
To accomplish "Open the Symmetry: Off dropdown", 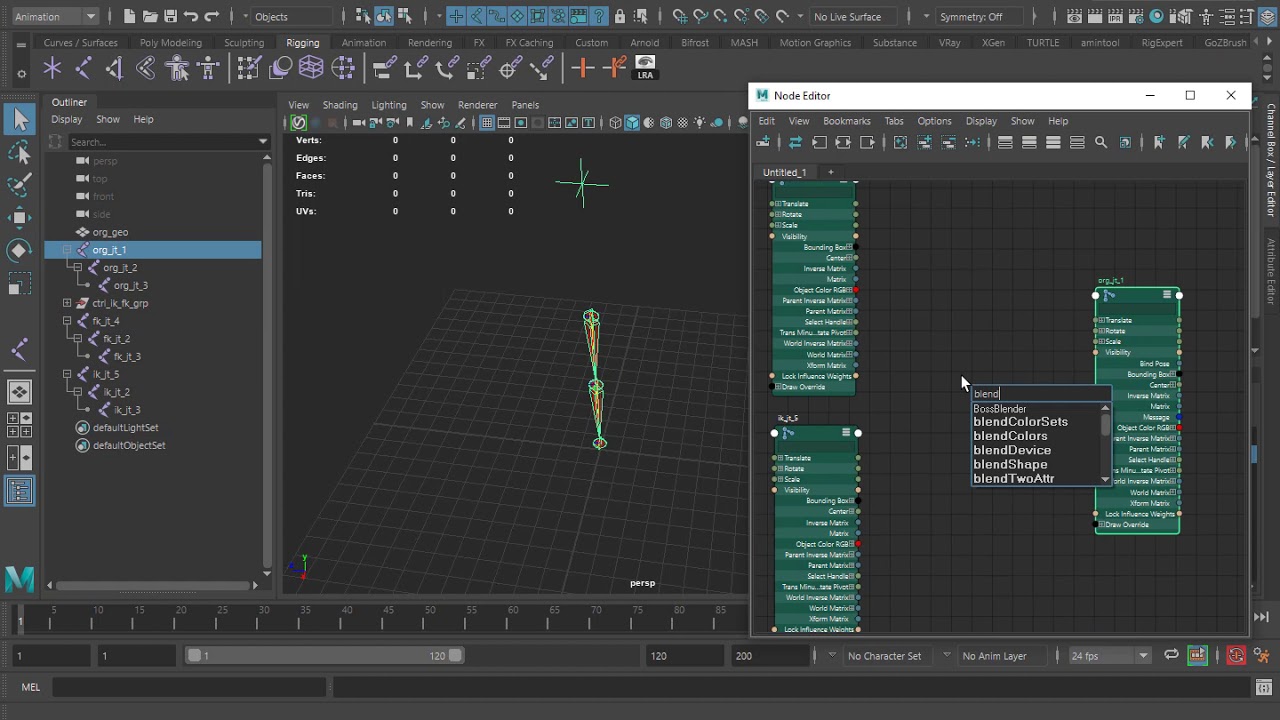I will pyautogui.click(x=978, y=16).
